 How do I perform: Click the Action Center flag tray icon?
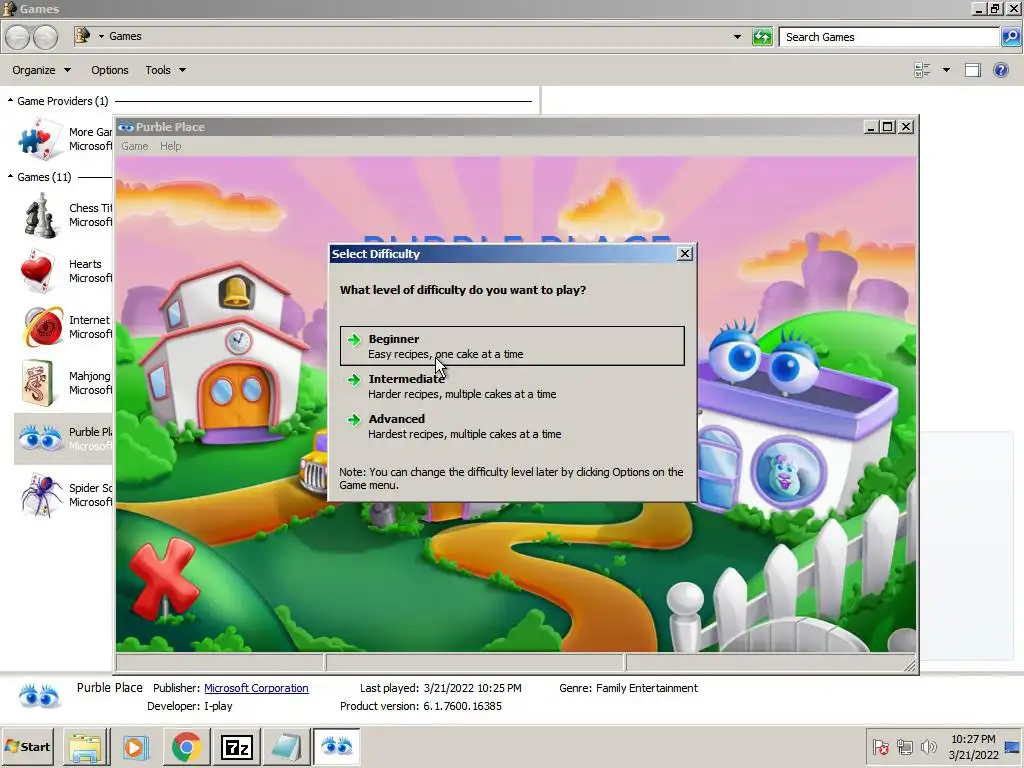(880, 746)
